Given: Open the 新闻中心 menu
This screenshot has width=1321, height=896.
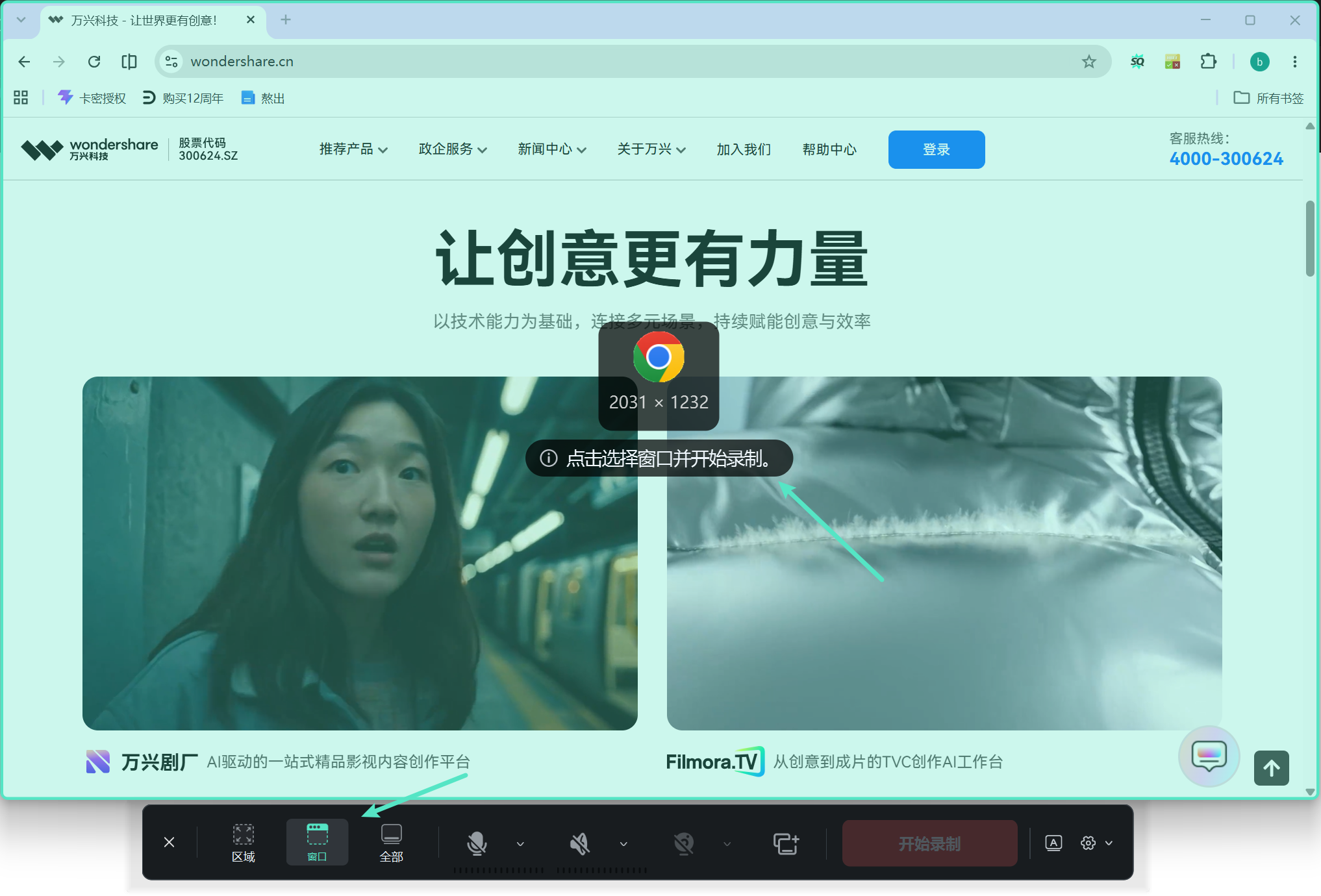Looking at the screenshot, I should pyautogui.click(x=552, y=149).
